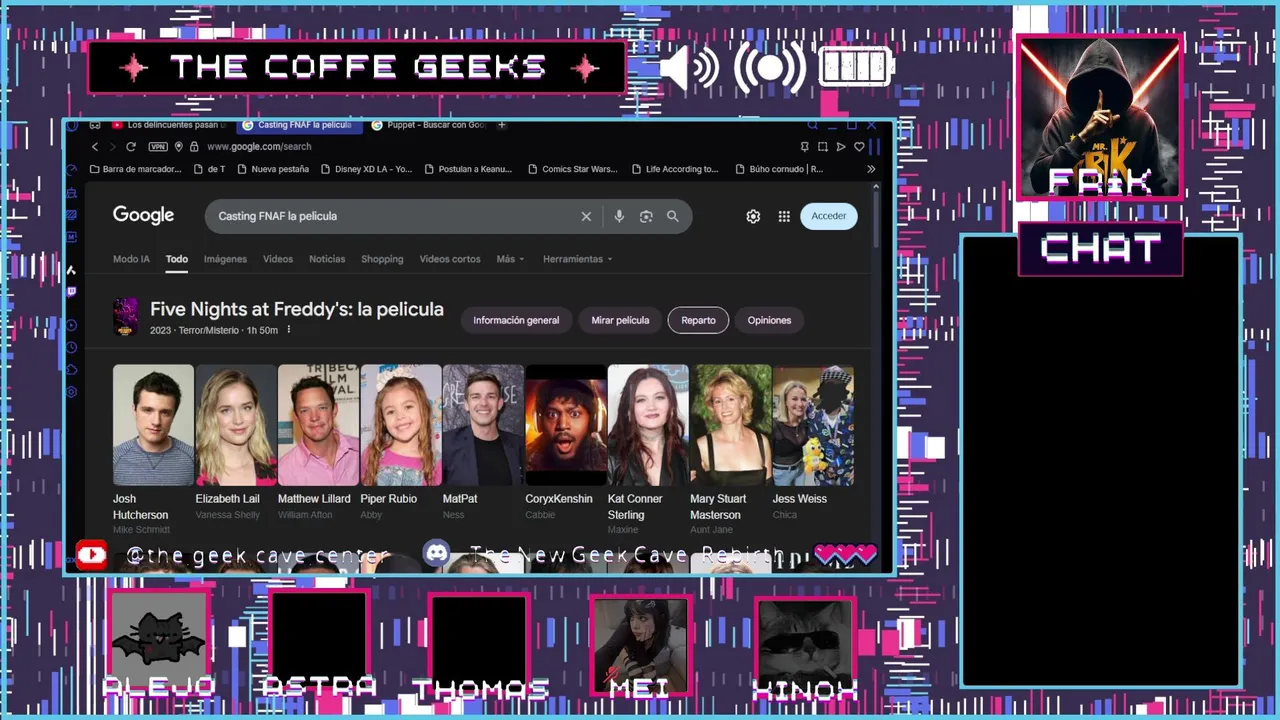Open Google quick settings gear
Image resolution: width=1280 pixels, height=720 pixels.
click(753, 216)
